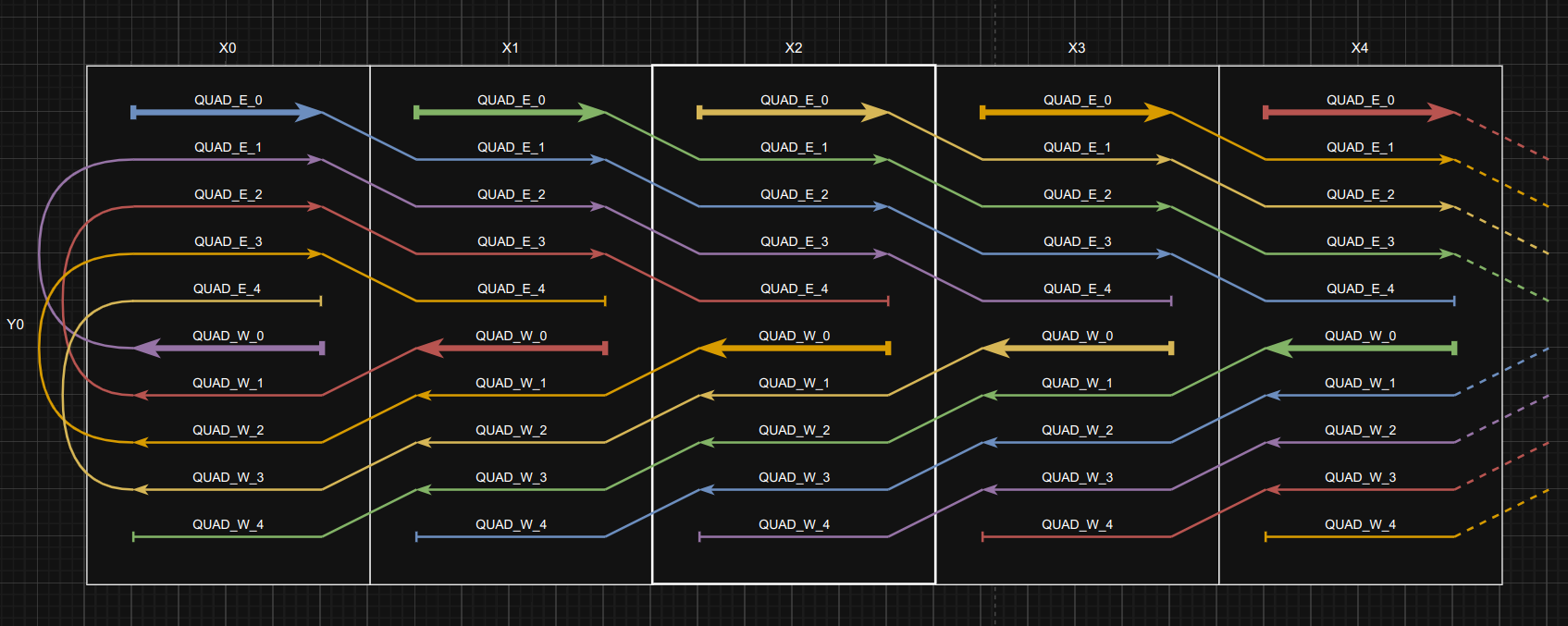Select the QUAD_E_3 label in column X4
Screen dimensions: 1568x626
tap(1360, 241)
